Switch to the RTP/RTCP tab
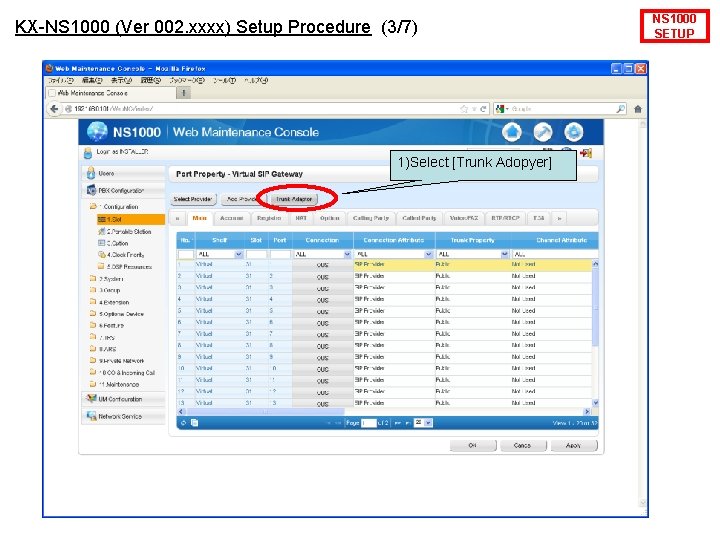Viewport: 720px width, 540px height. pyautogui.click(x=506, y=218)
